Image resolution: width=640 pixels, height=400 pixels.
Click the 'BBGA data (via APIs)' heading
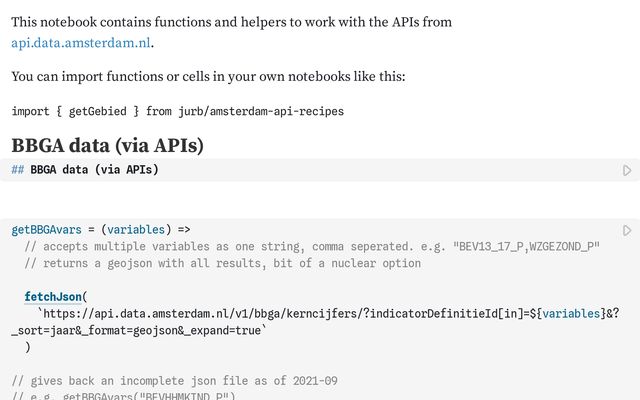[x=107, y=146]
